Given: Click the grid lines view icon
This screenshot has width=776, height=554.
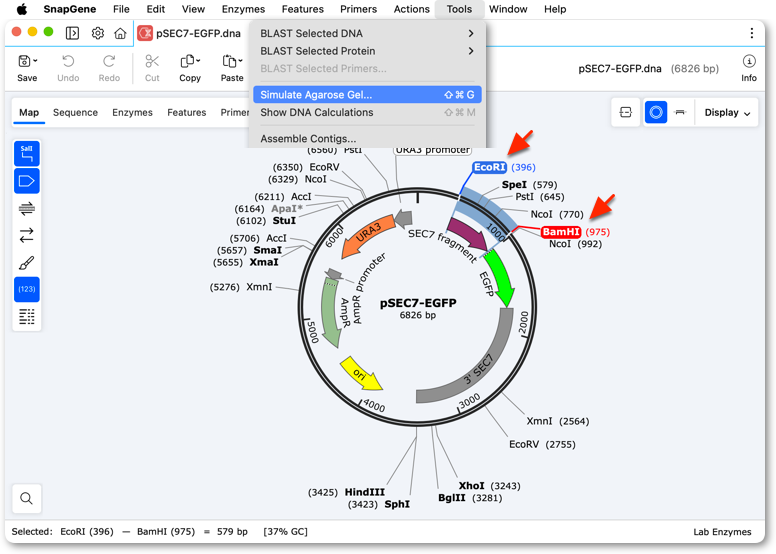Looking at the screenshot, I should click(27, 316).
